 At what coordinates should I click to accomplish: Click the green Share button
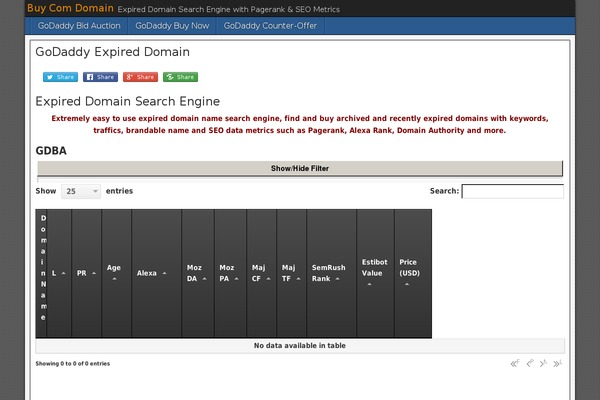[x=180, y=77]
